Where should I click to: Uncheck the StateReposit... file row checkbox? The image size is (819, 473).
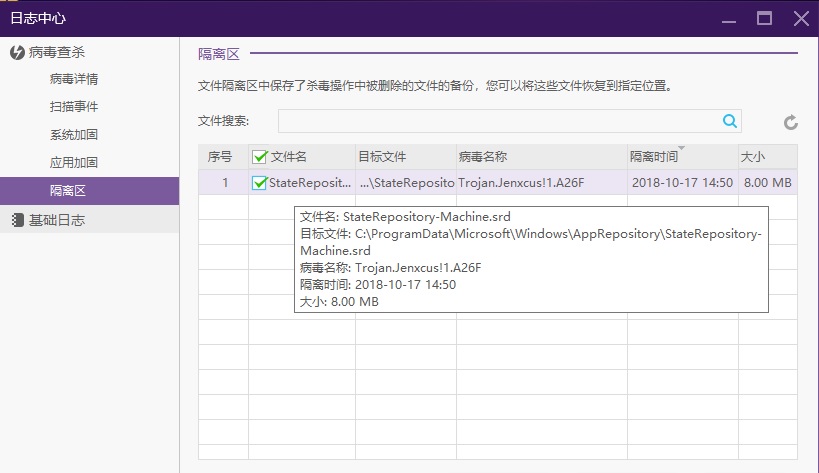coord(260,183)
